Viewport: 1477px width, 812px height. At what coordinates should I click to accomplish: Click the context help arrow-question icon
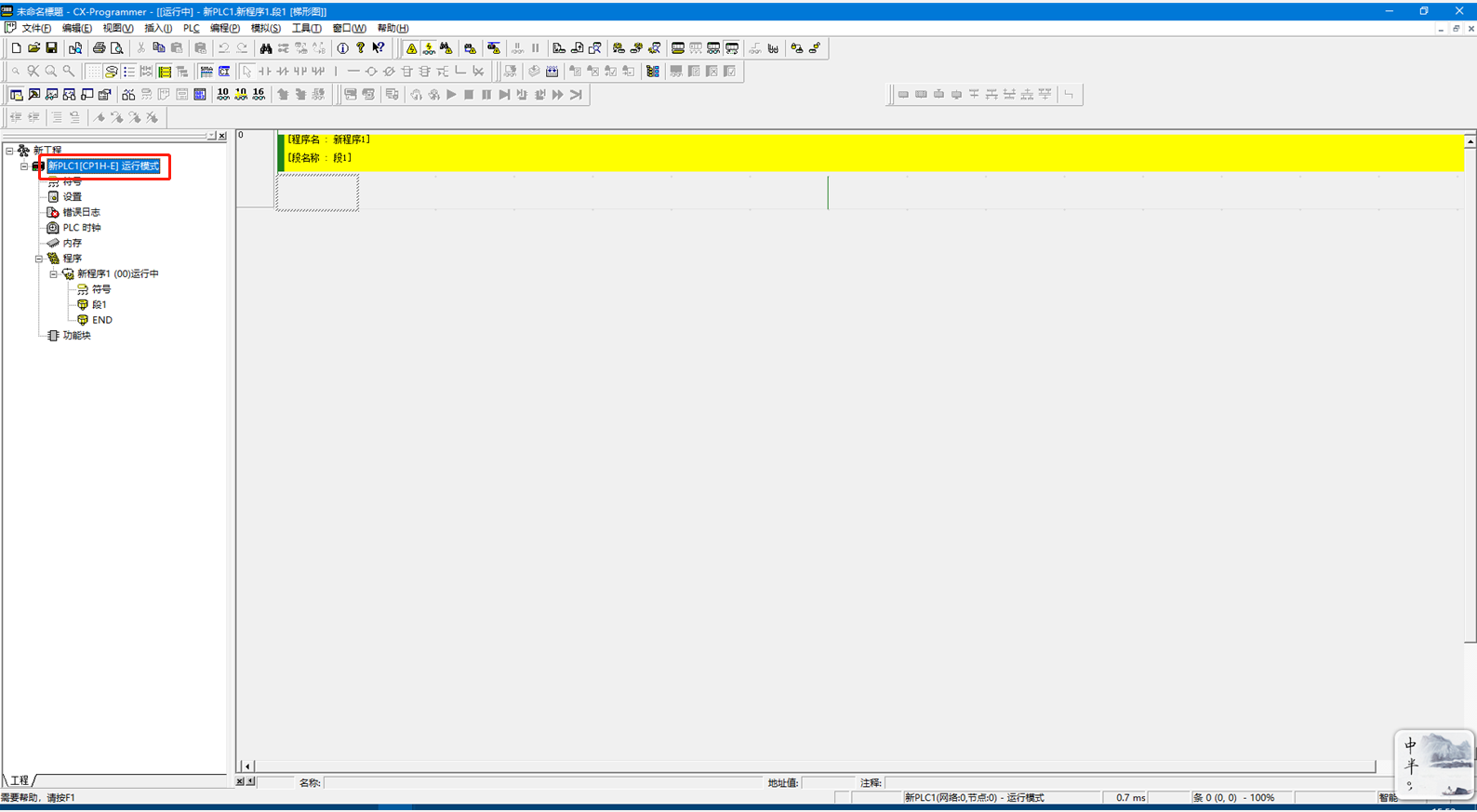(x=378, y=48)
